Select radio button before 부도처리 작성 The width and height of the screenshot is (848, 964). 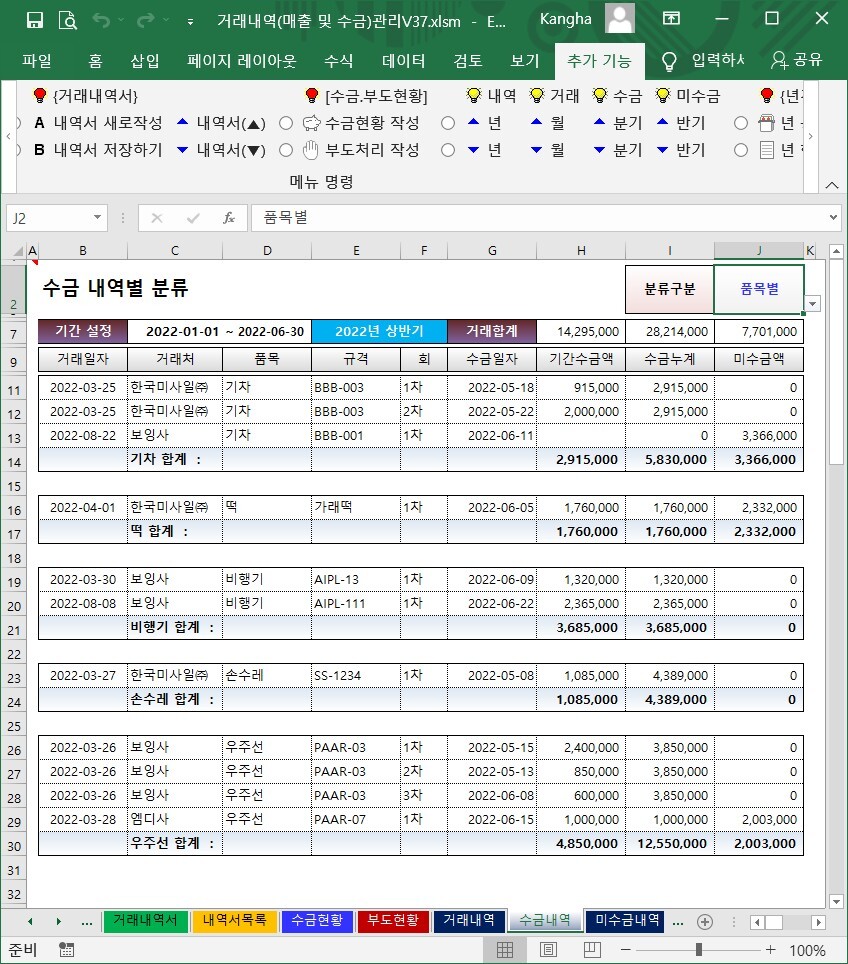pyautogui.click(x=286, y=150)
